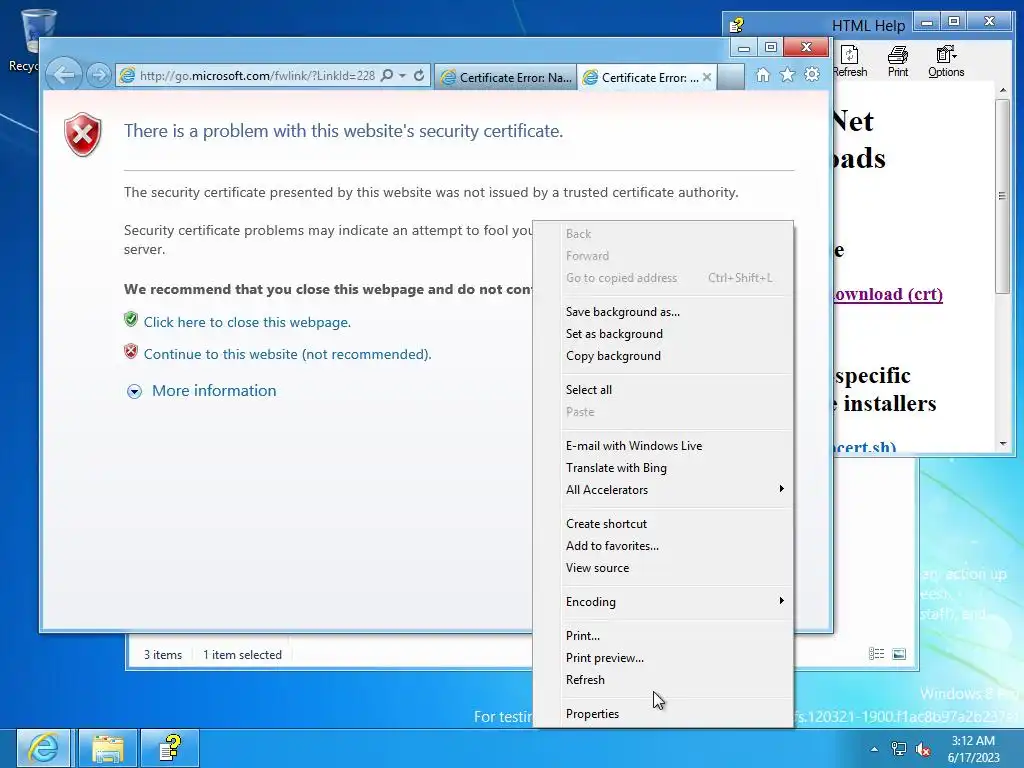1024x768 pixels.
Task: Click the Home icon in Internet Explorer
Action: point(763,75)
